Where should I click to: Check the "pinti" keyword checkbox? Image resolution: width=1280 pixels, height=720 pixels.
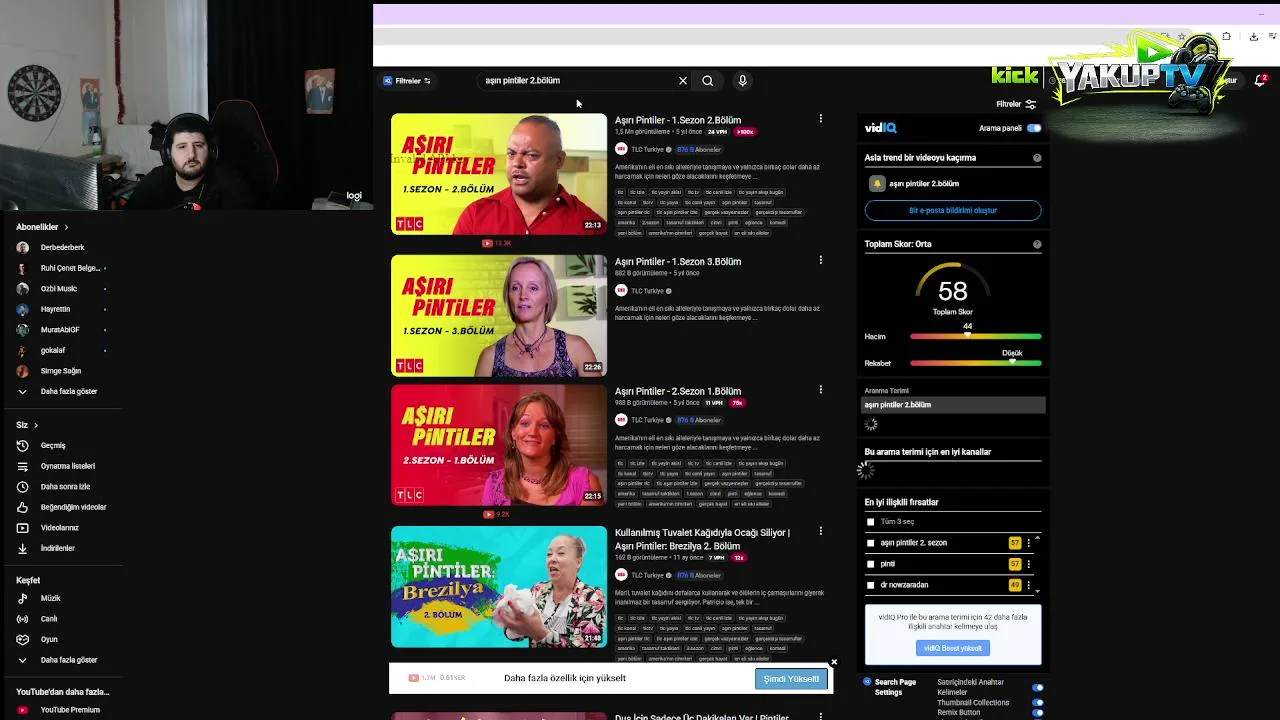870,564
